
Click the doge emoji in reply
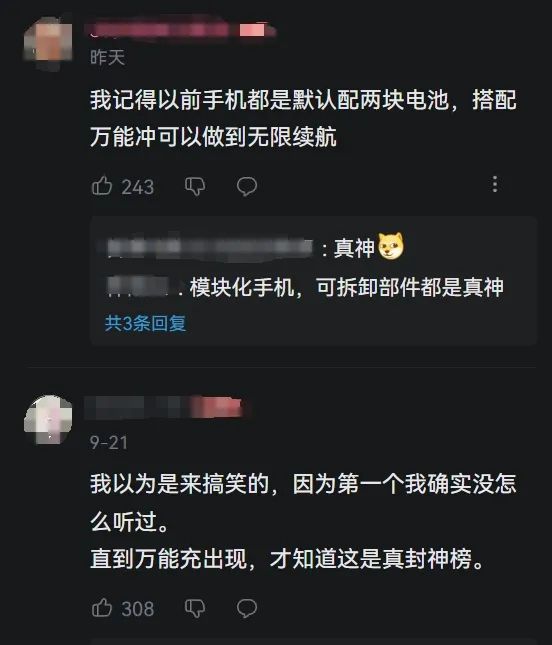(391, 246)
